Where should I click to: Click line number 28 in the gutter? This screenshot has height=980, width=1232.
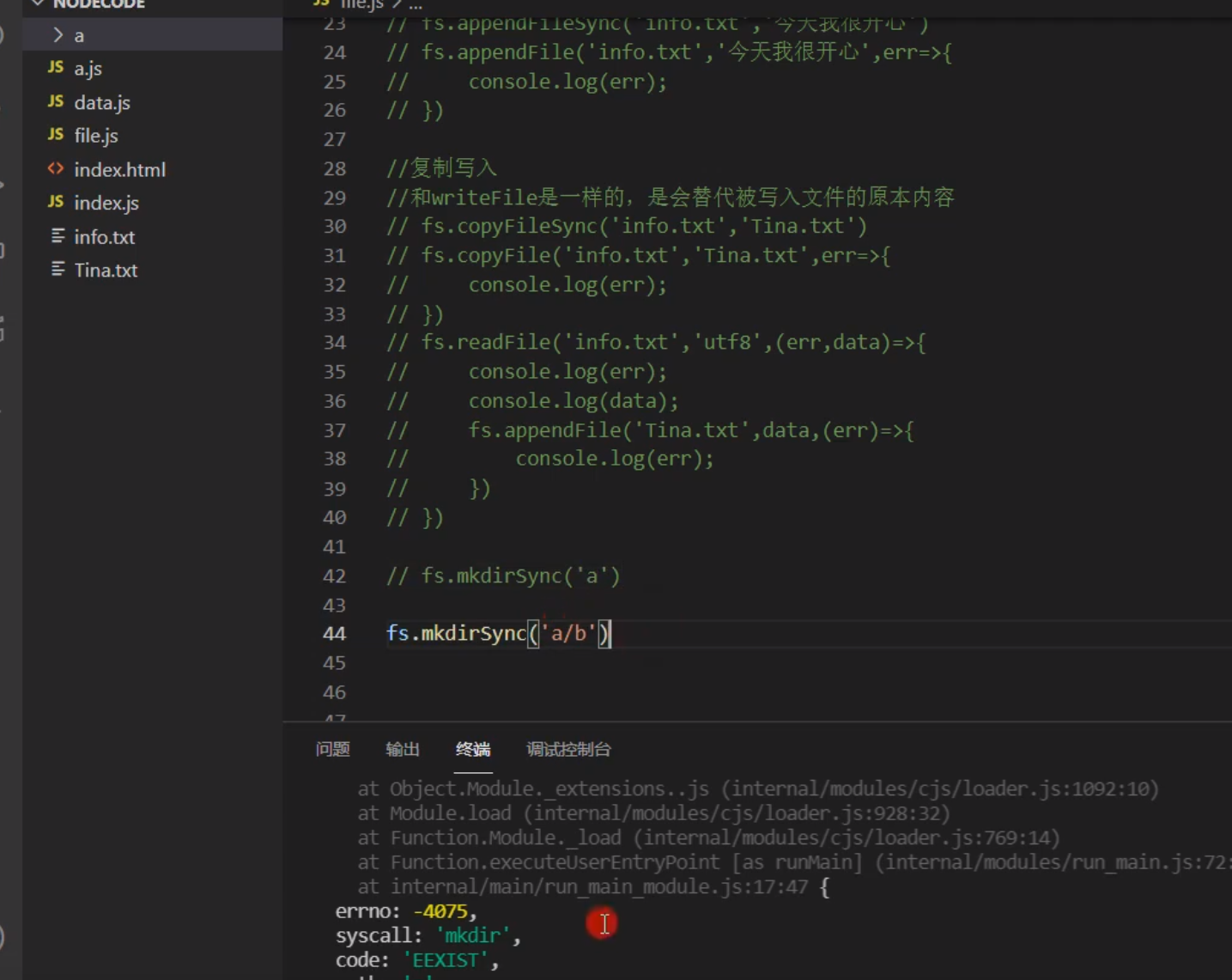(335, 168)
